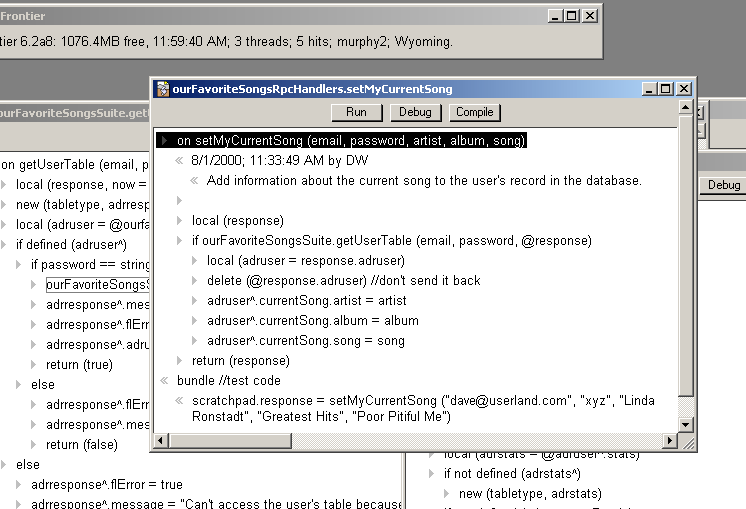Click the Debug button in setMyCurrentSong window
The width and height of the screenshot is (746, 509).
(415, 113)
